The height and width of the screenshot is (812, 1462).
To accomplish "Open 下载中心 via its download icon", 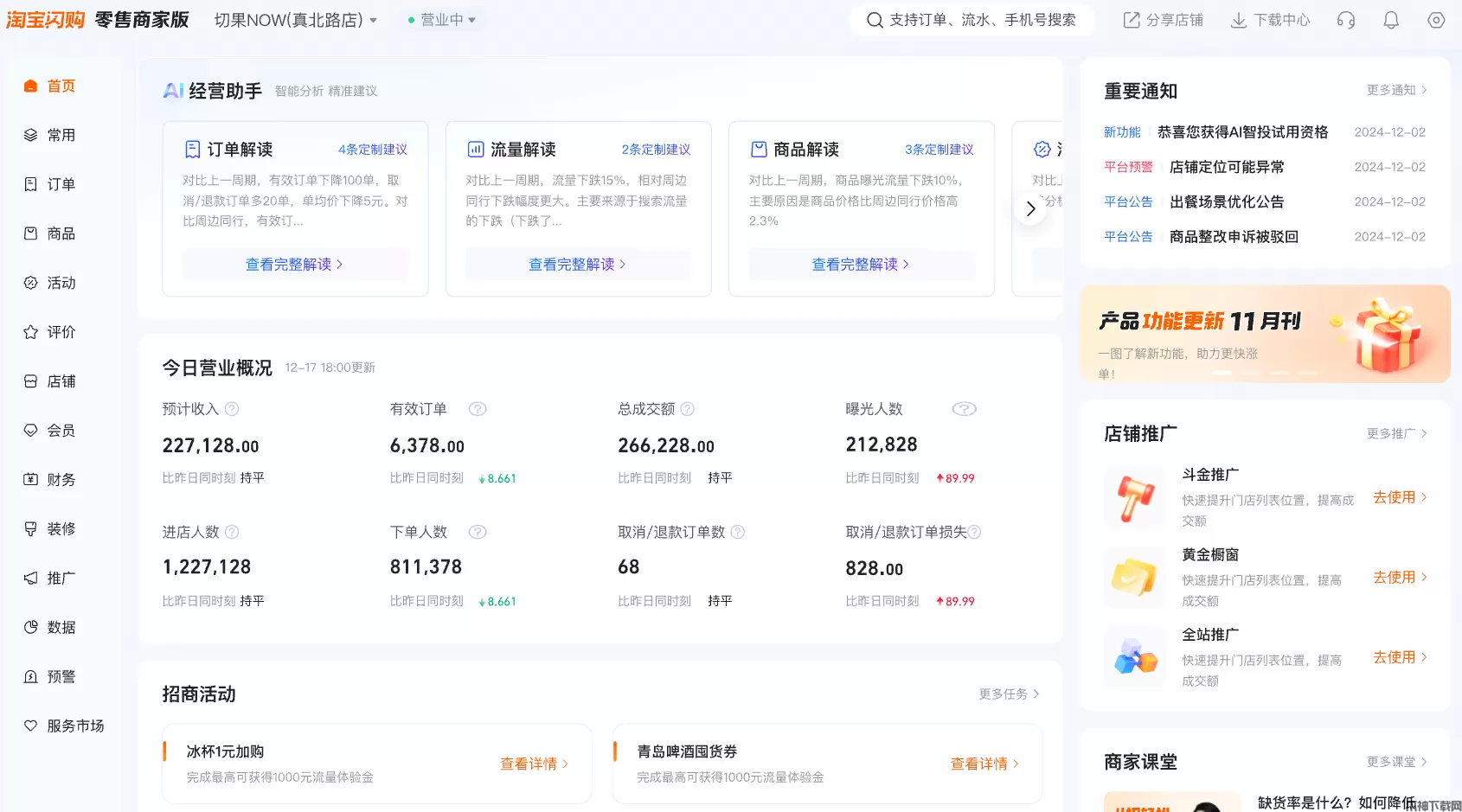I will click(x=1239, y=20).
